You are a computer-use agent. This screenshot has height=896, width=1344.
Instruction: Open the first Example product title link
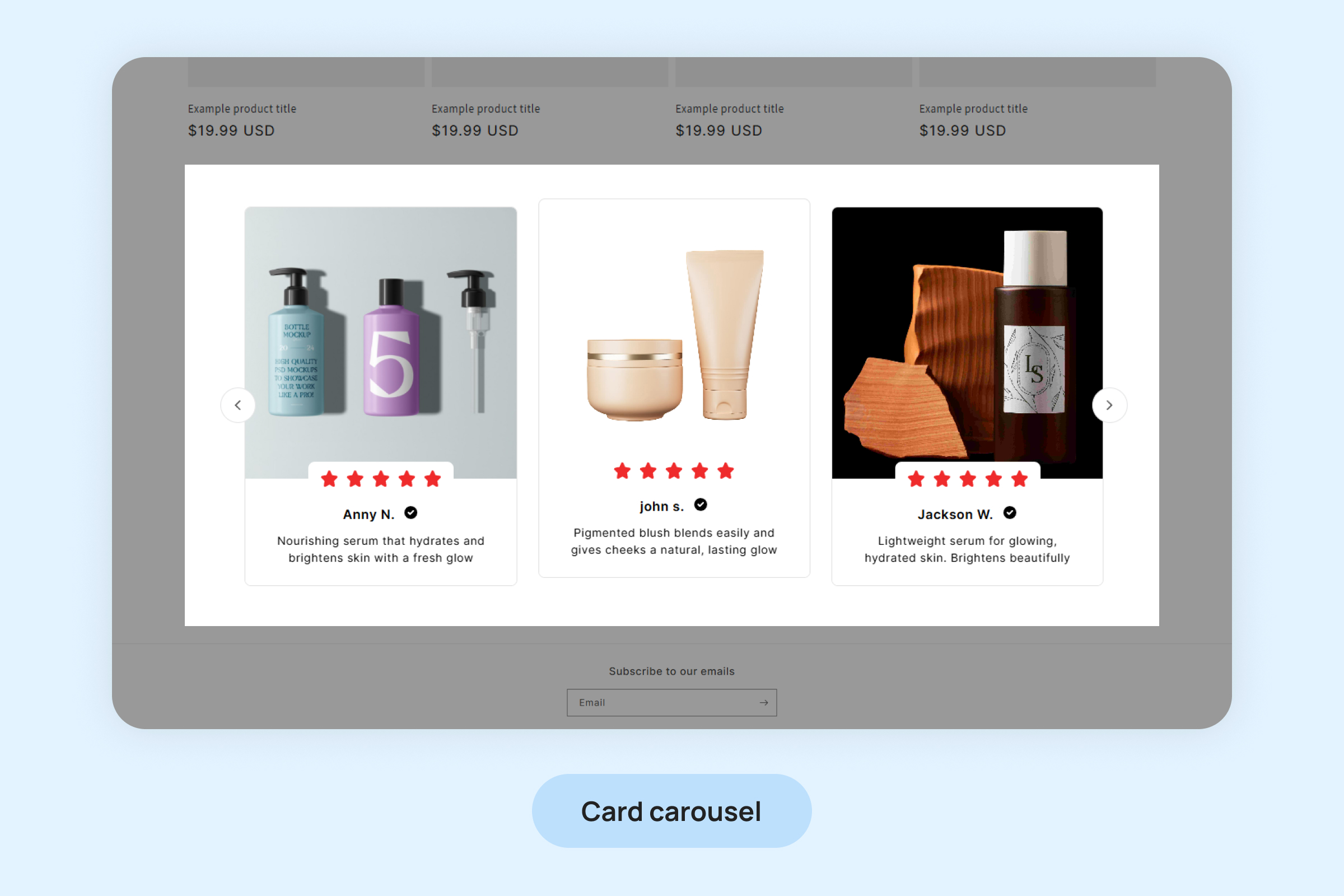click(x=242, y=109)
